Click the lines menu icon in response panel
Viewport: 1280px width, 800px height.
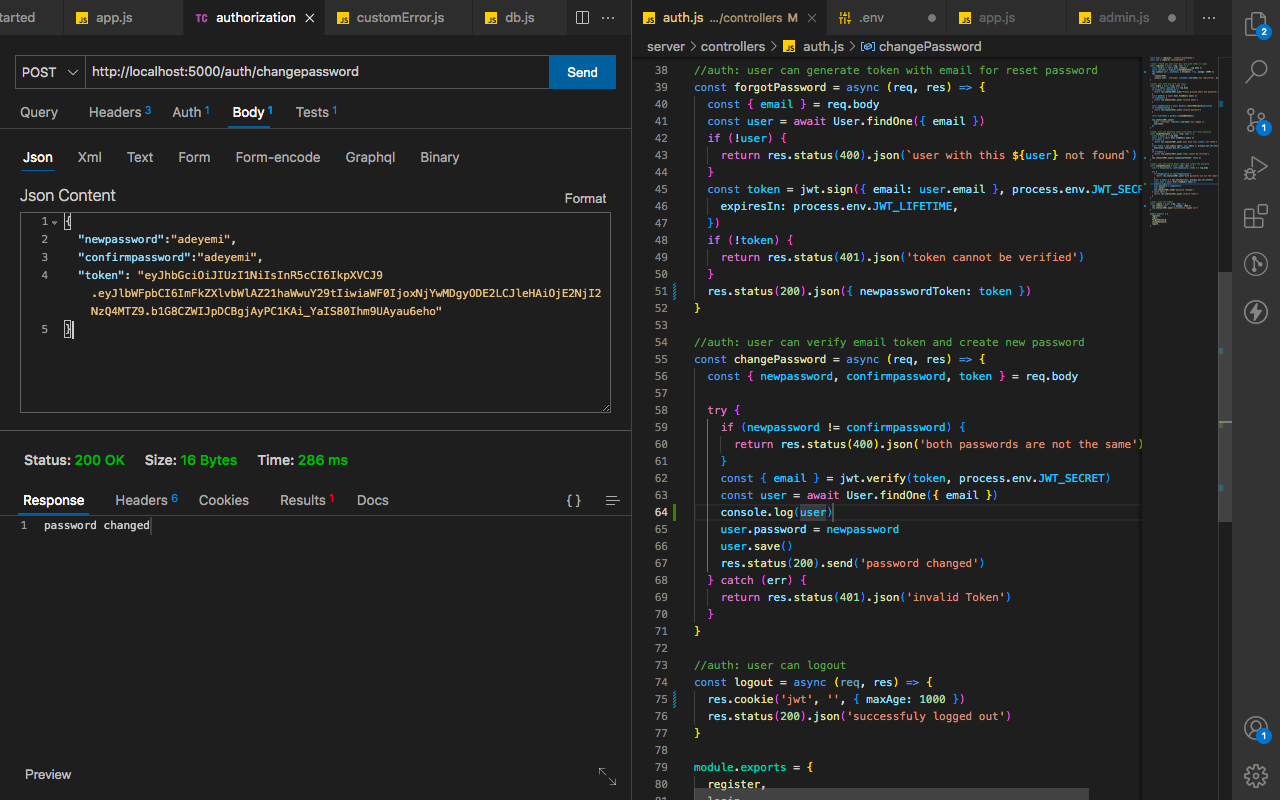(x=612, y=500)
